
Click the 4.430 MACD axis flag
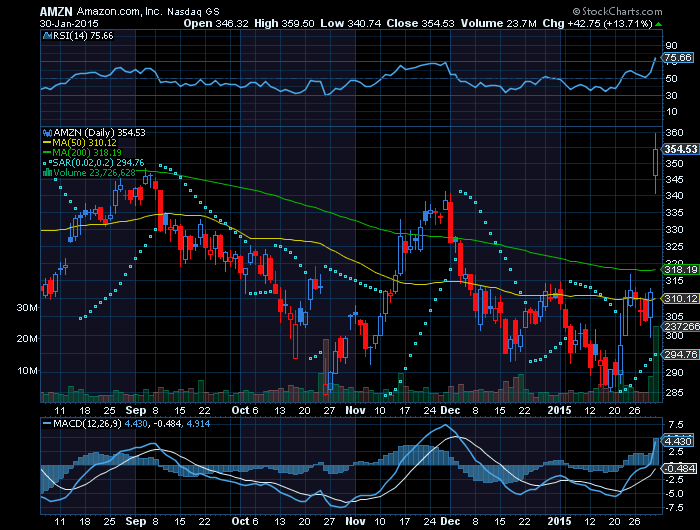coord(678,441)
